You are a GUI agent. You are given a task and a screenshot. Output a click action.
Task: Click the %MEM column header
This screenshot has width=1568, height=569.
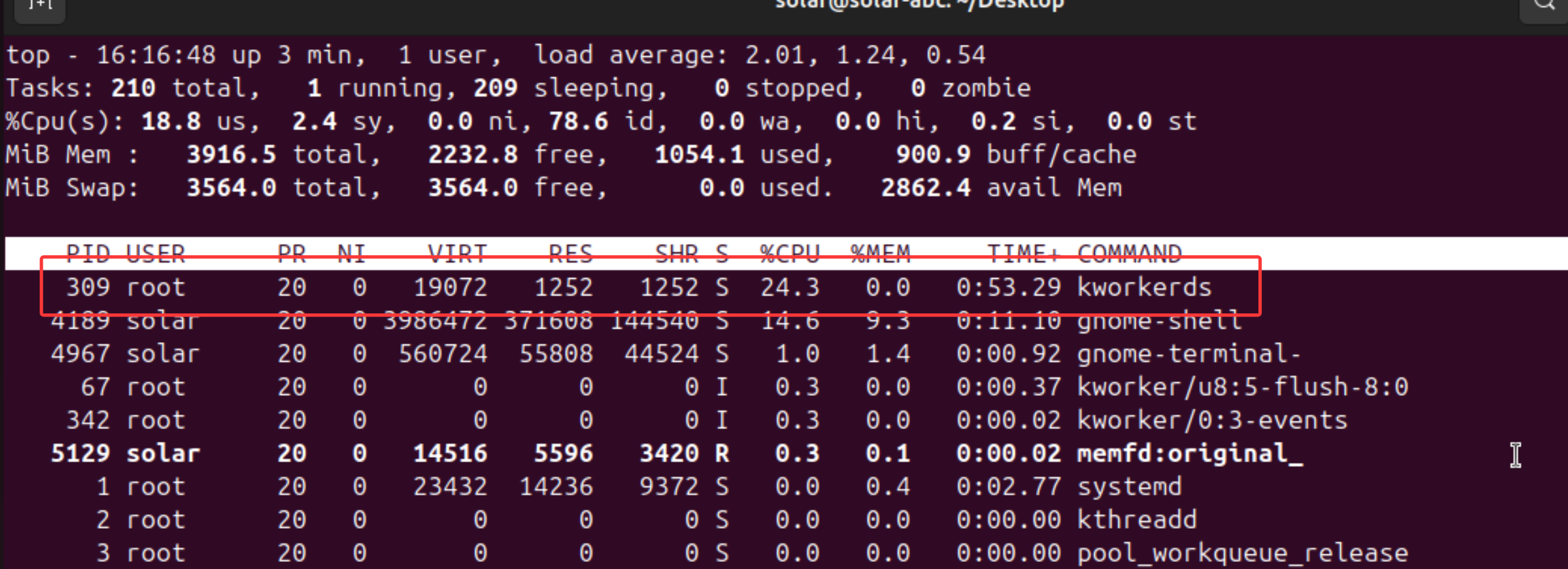(881, 254)
